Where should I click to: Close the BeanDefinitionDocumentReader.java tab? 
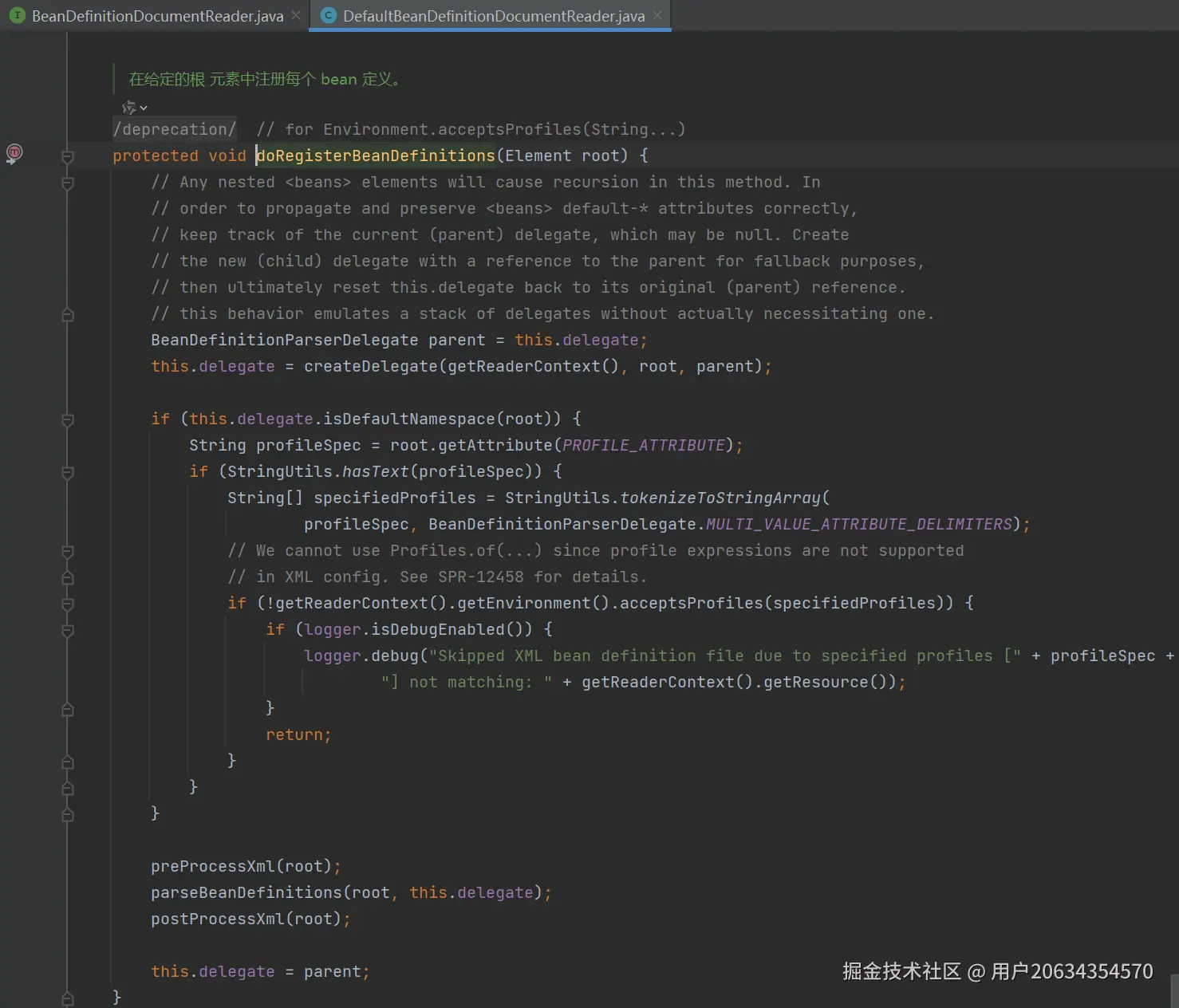pyautogui.click(x=296, y=15)
